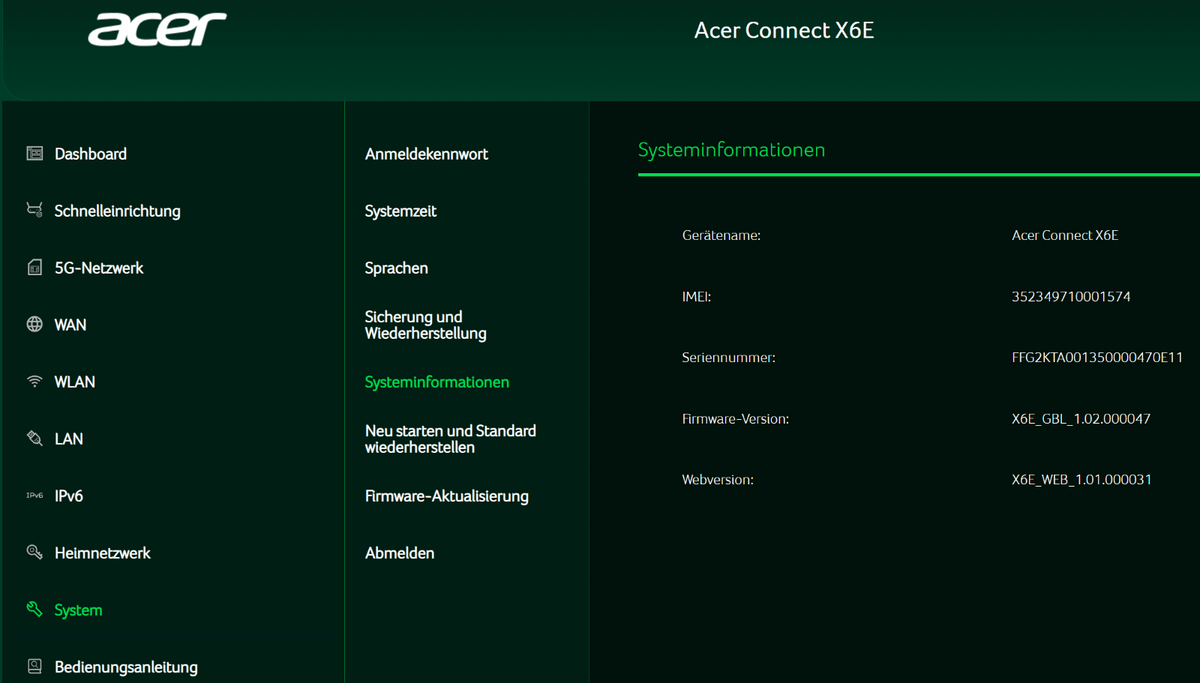This screenshot has width=1200, height=683.
Task: Open the LAN settings label
Action: click(x=69, y=439)
